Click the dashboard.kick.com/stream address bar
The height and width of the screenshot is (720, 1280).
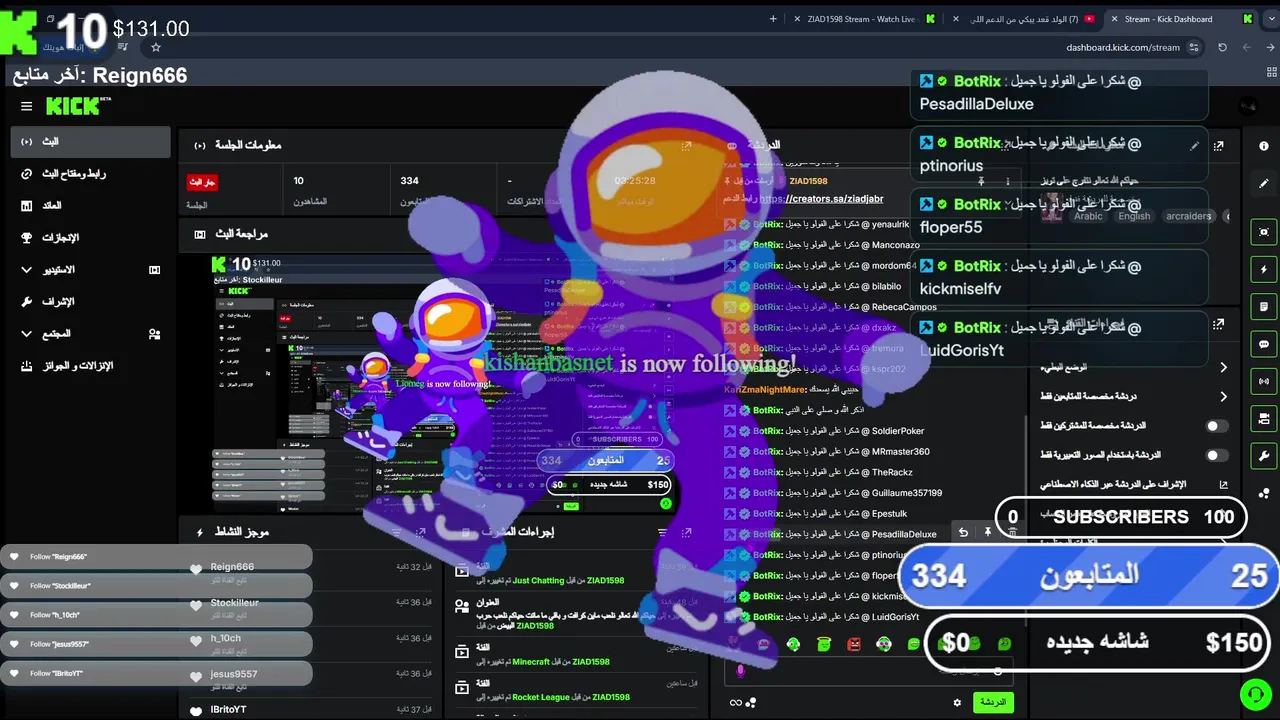pyautogui.click(x=1123, y=47)
